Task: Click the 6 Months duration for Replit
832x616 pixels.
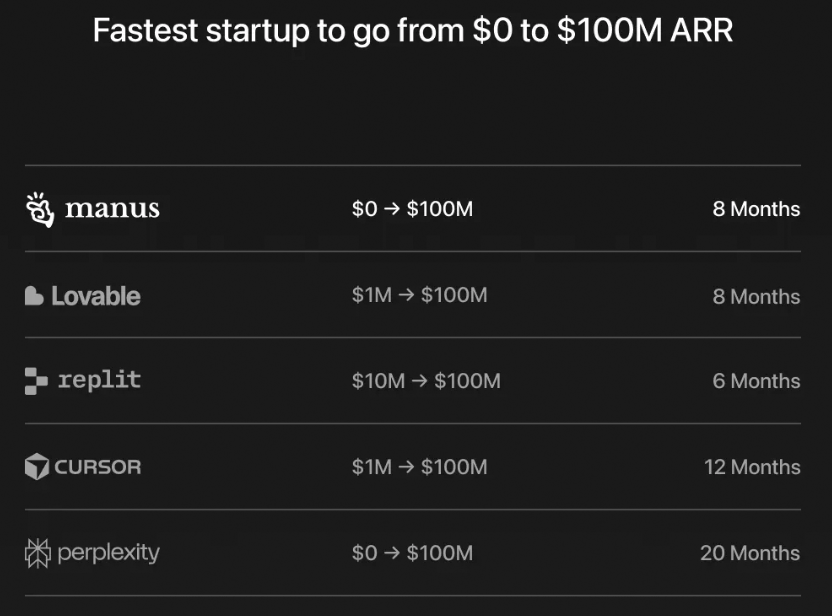Action: pyautogui.click(x=756, y=381)
